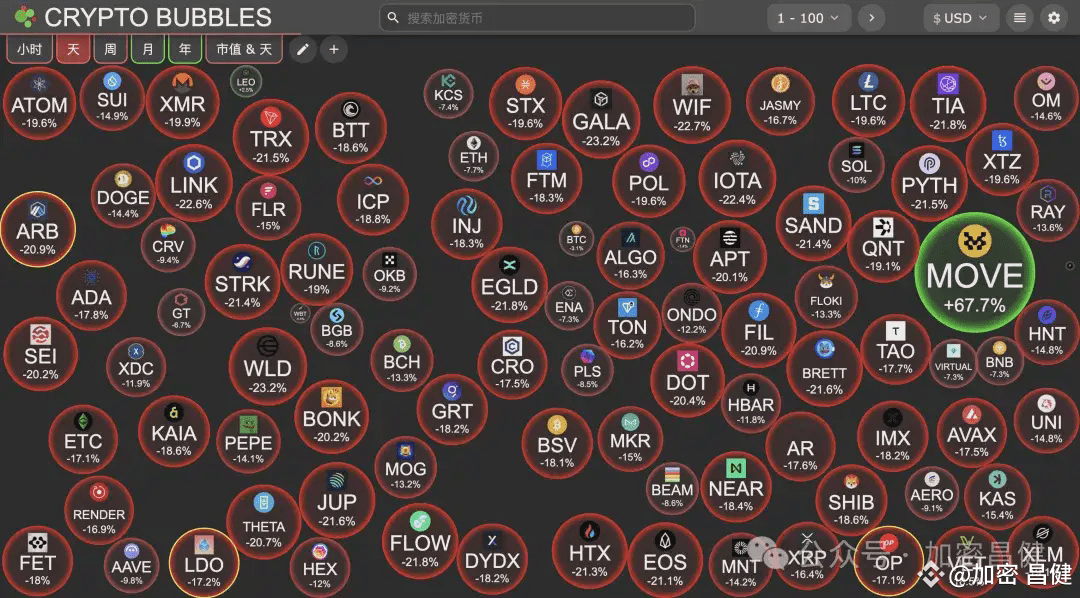Select the 天 timeframe tab
The image size is (1080, 598).
73,50
